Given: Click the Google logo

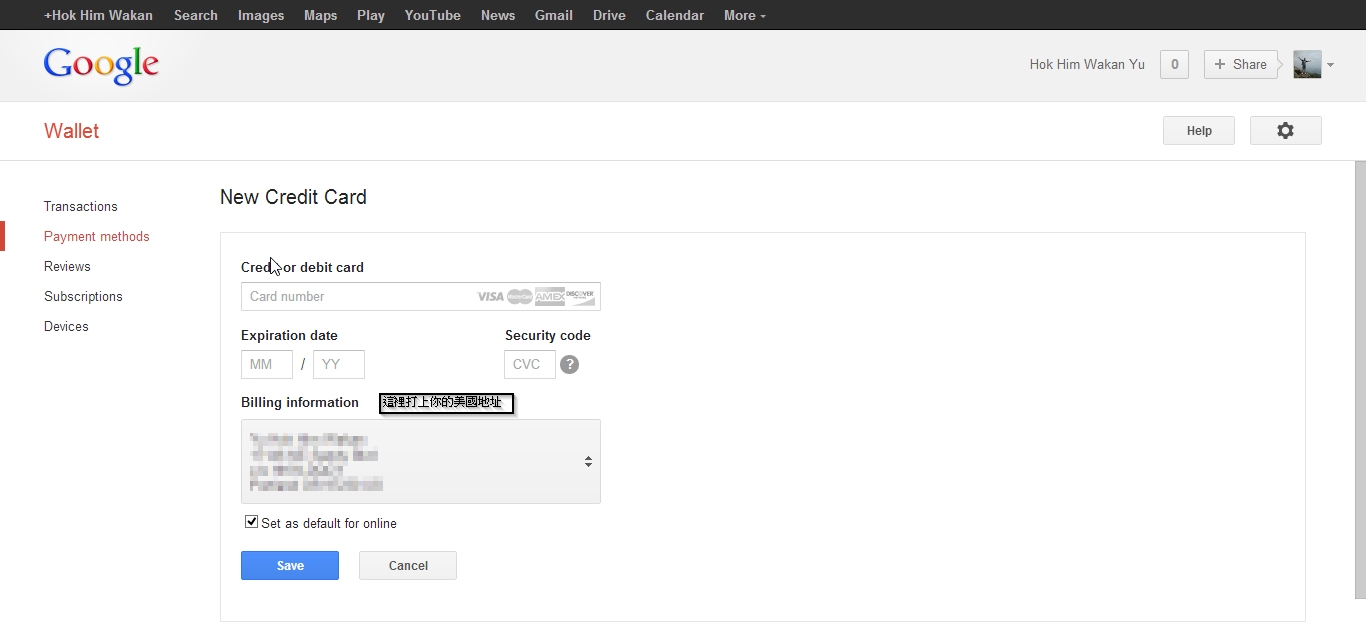Looking at the screenshot, I should click(101, 65).
